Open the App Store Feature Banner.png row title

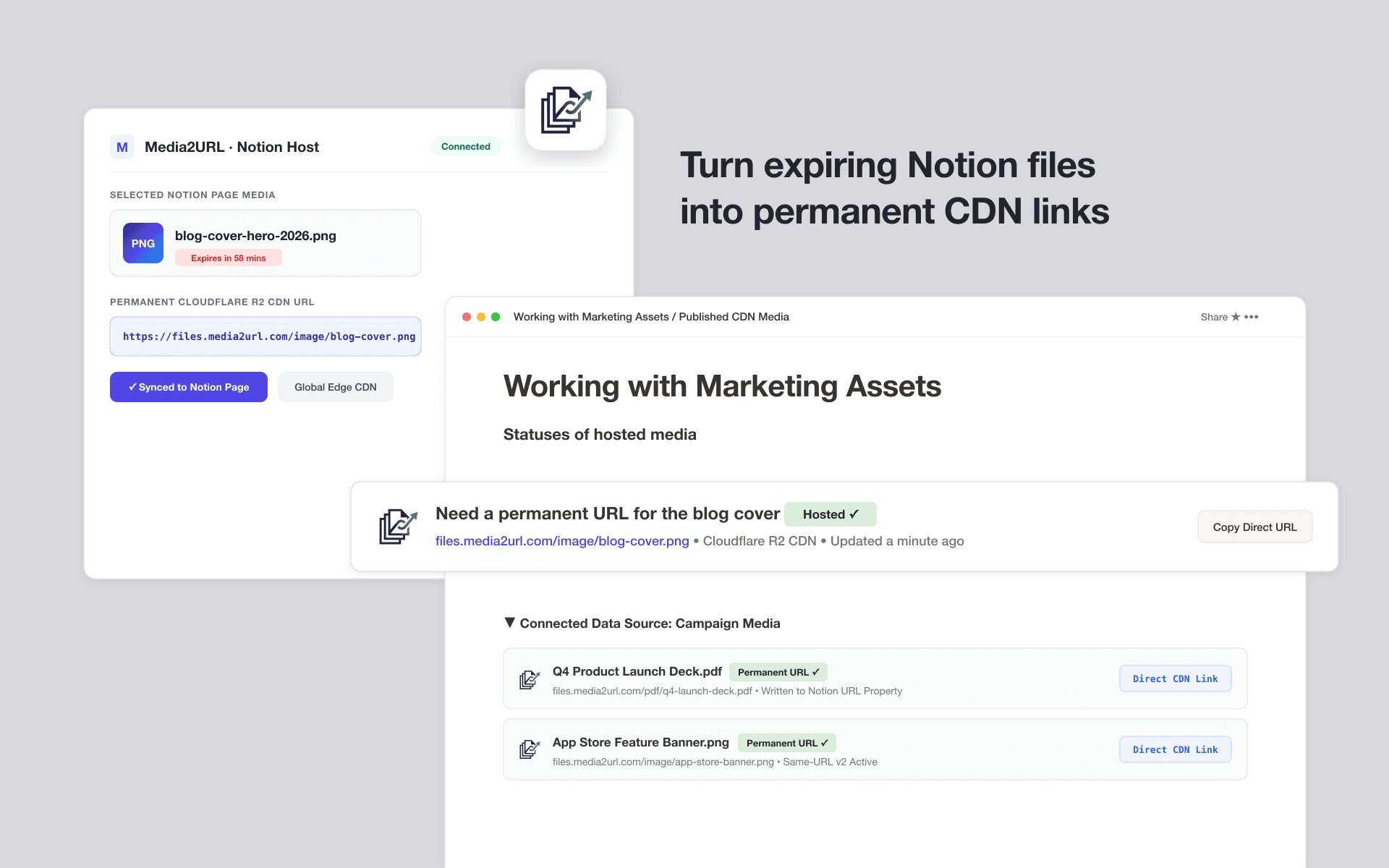point(641,742)
